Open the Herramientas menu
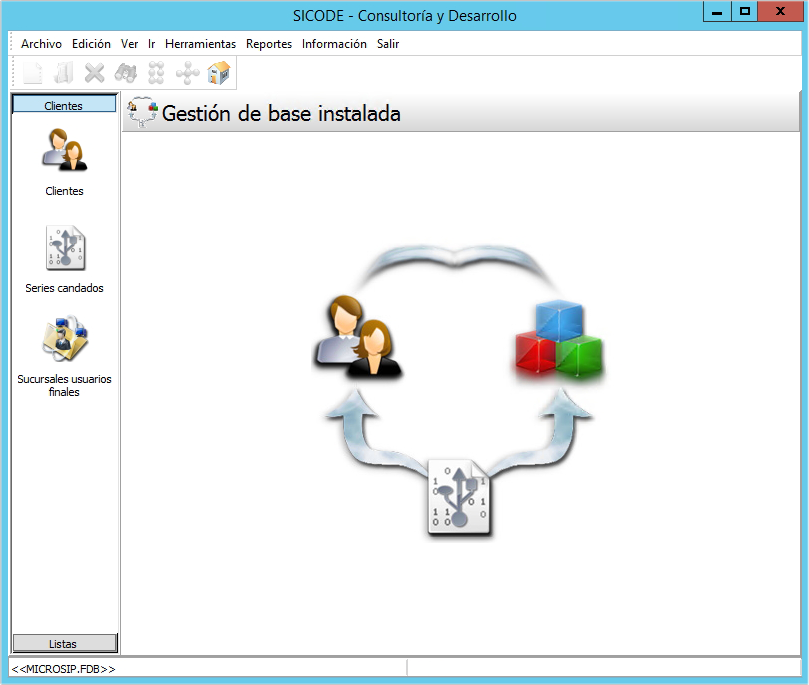Image resolution: width=809 pixels, height=685 pixels. 200,44
